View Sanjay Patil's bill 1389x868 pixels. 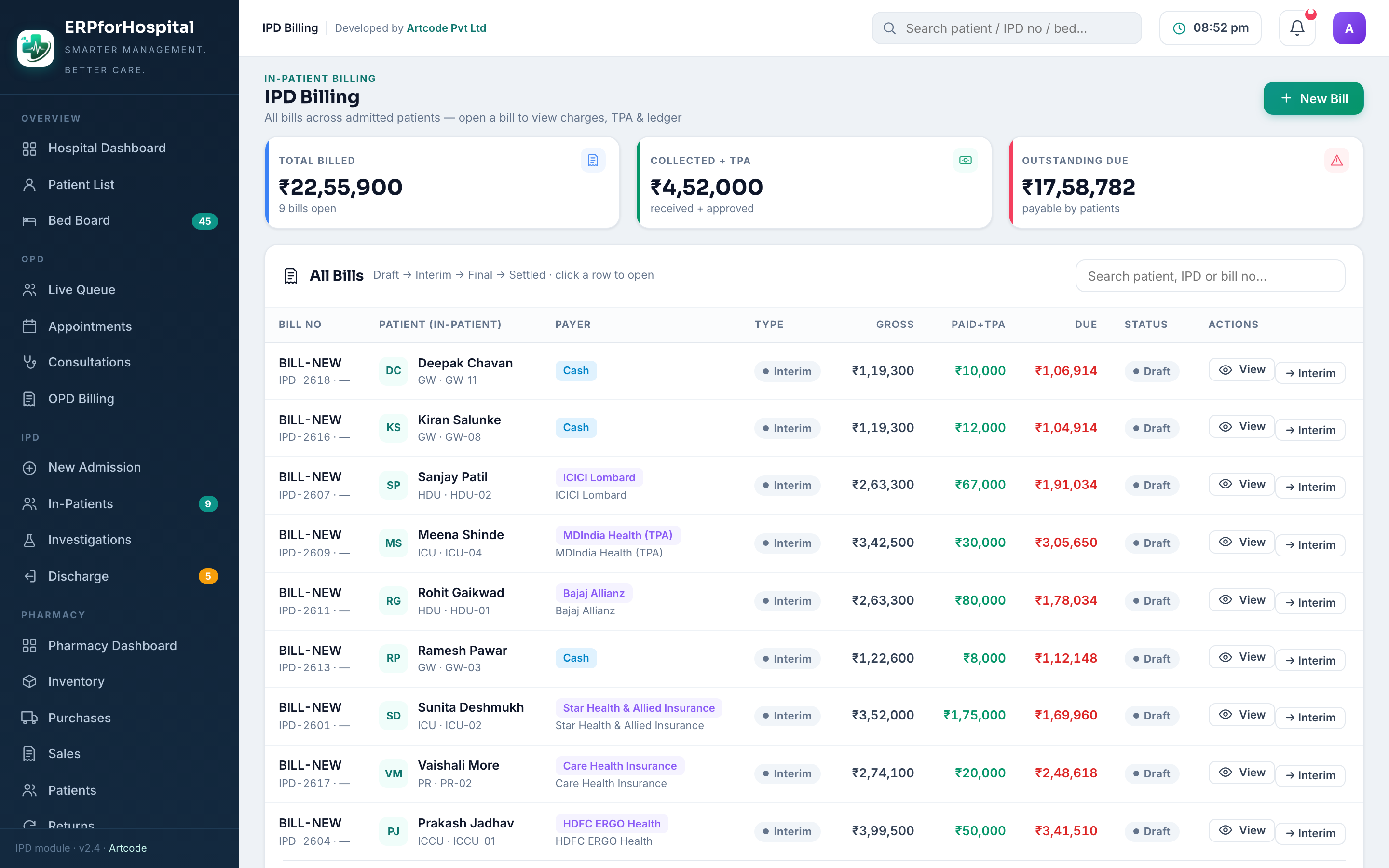[1241, 484]
